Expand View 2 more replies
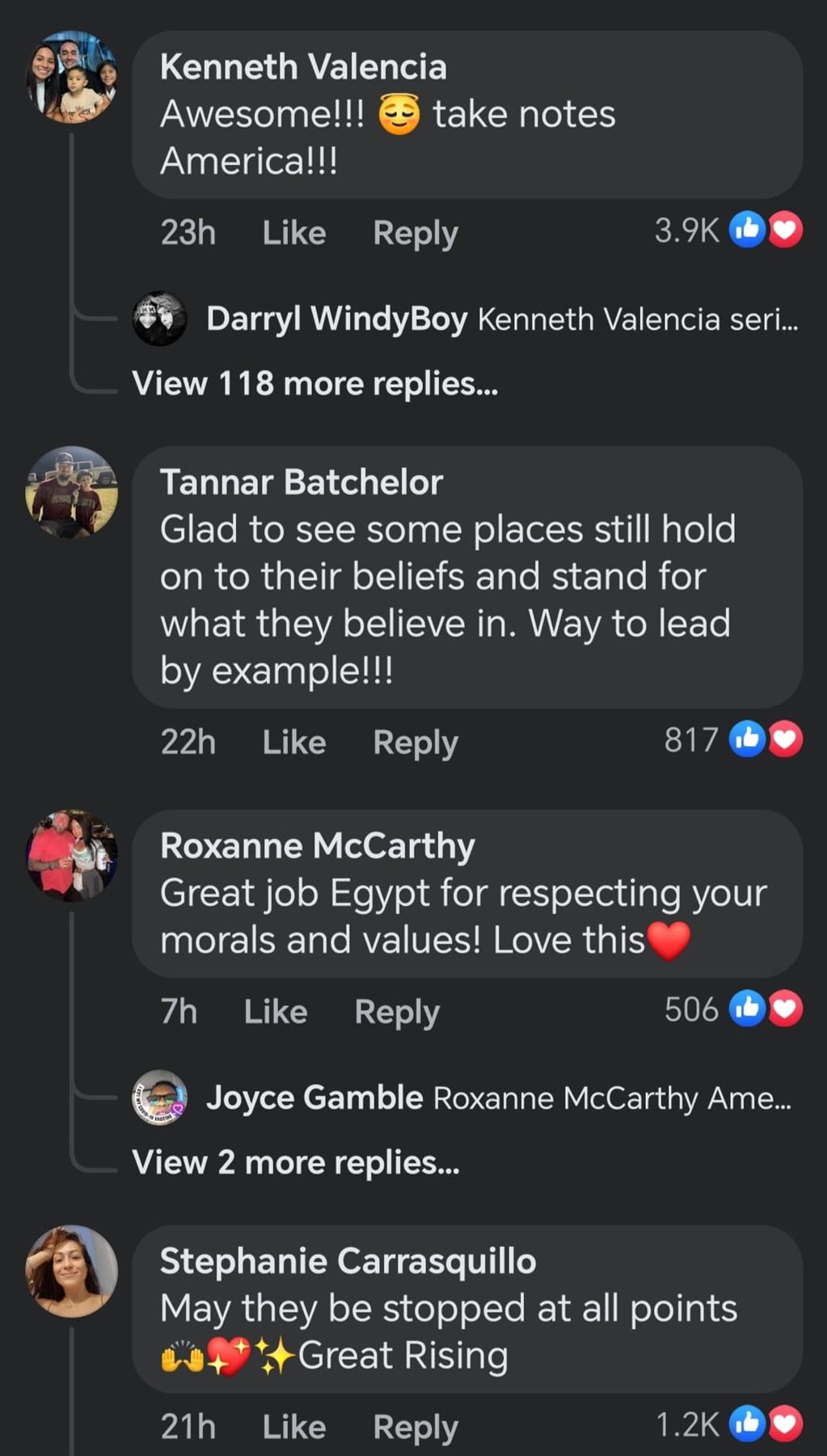The width and height of the screenshot is (827, 1456). [x=295, y=1162]
